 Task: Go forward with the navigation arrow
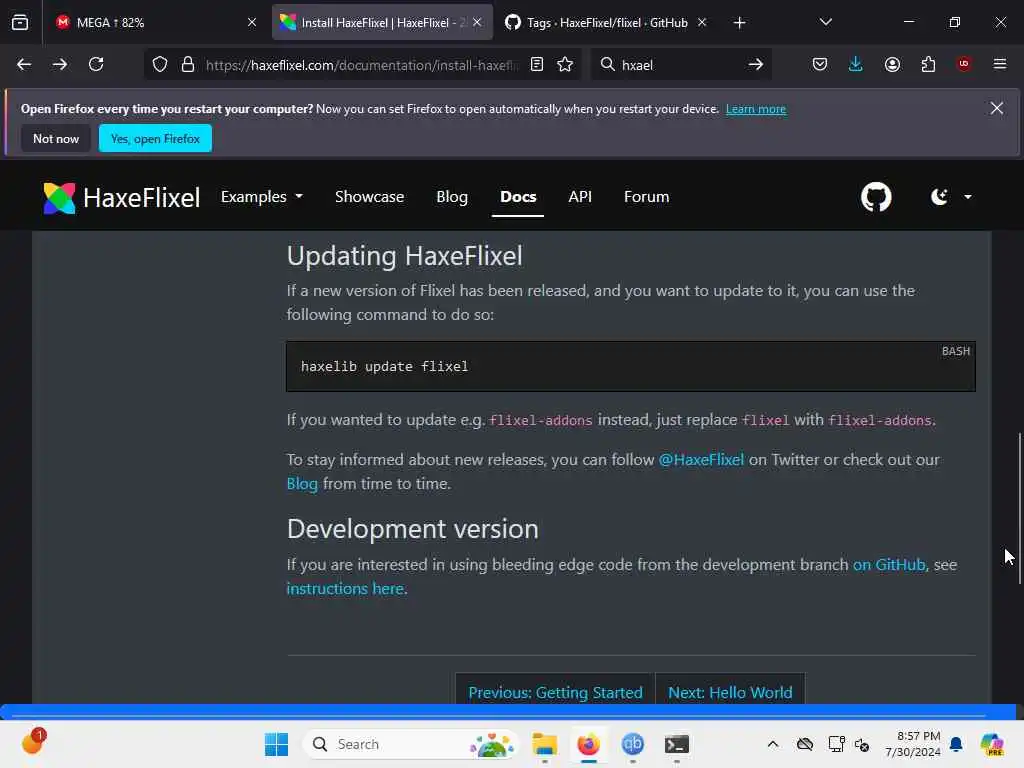pyautogui.click(x=59, y=64)
